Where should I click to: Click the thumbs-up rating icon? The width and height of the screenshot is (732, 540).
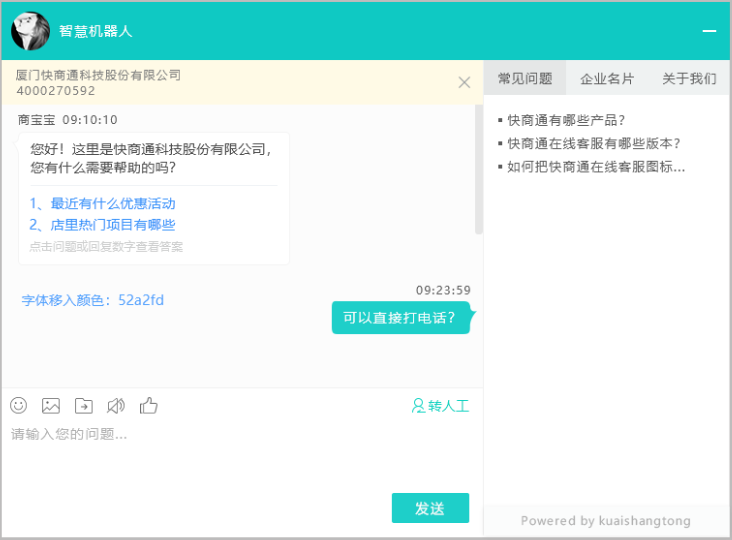coord(149,405)
